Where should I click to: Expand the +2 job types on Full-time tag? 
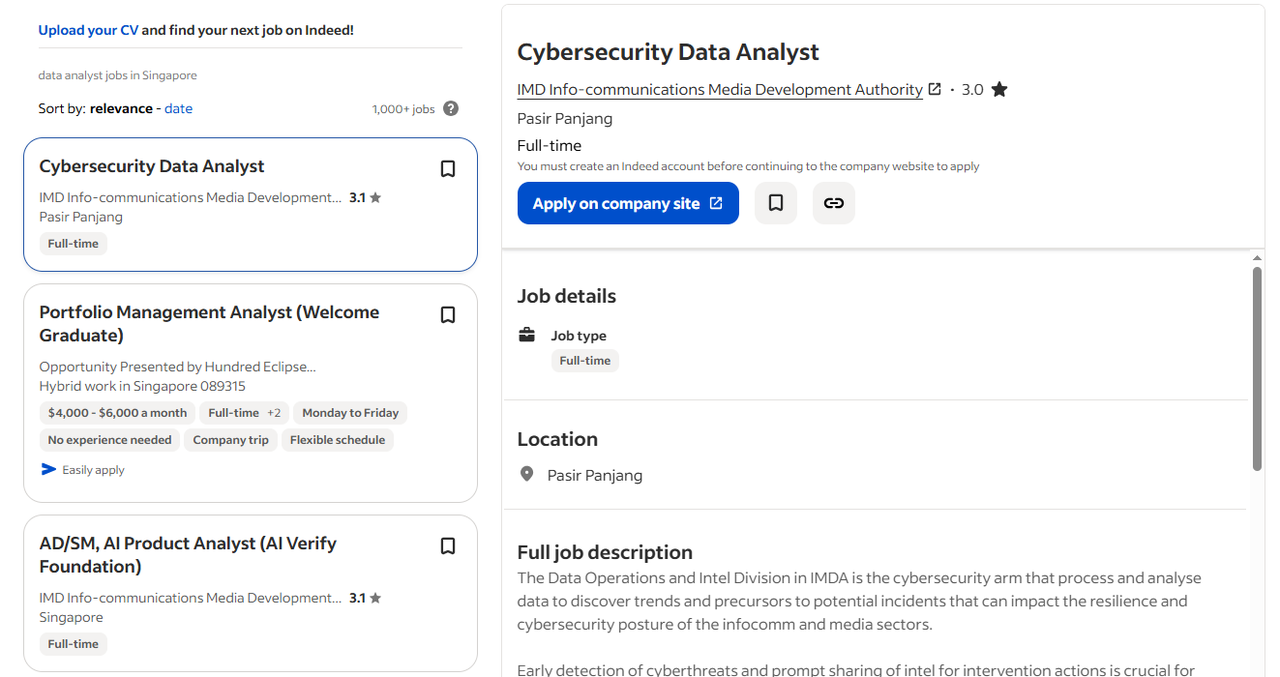click(274, 413)
